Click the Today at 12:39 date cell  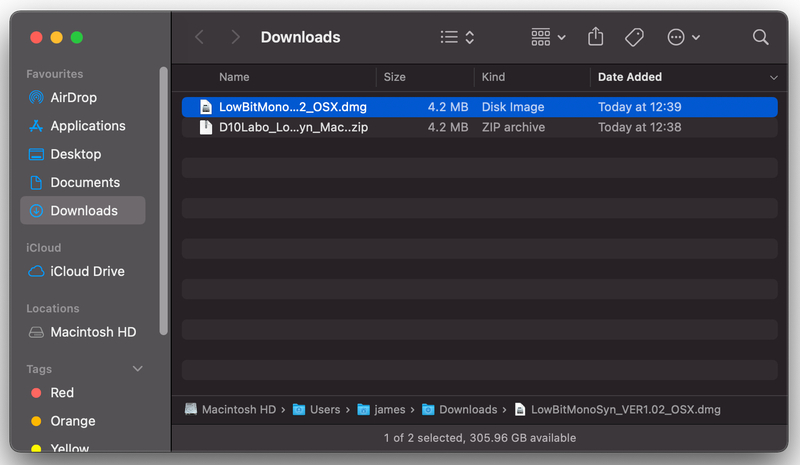click(x=639, y=107)
